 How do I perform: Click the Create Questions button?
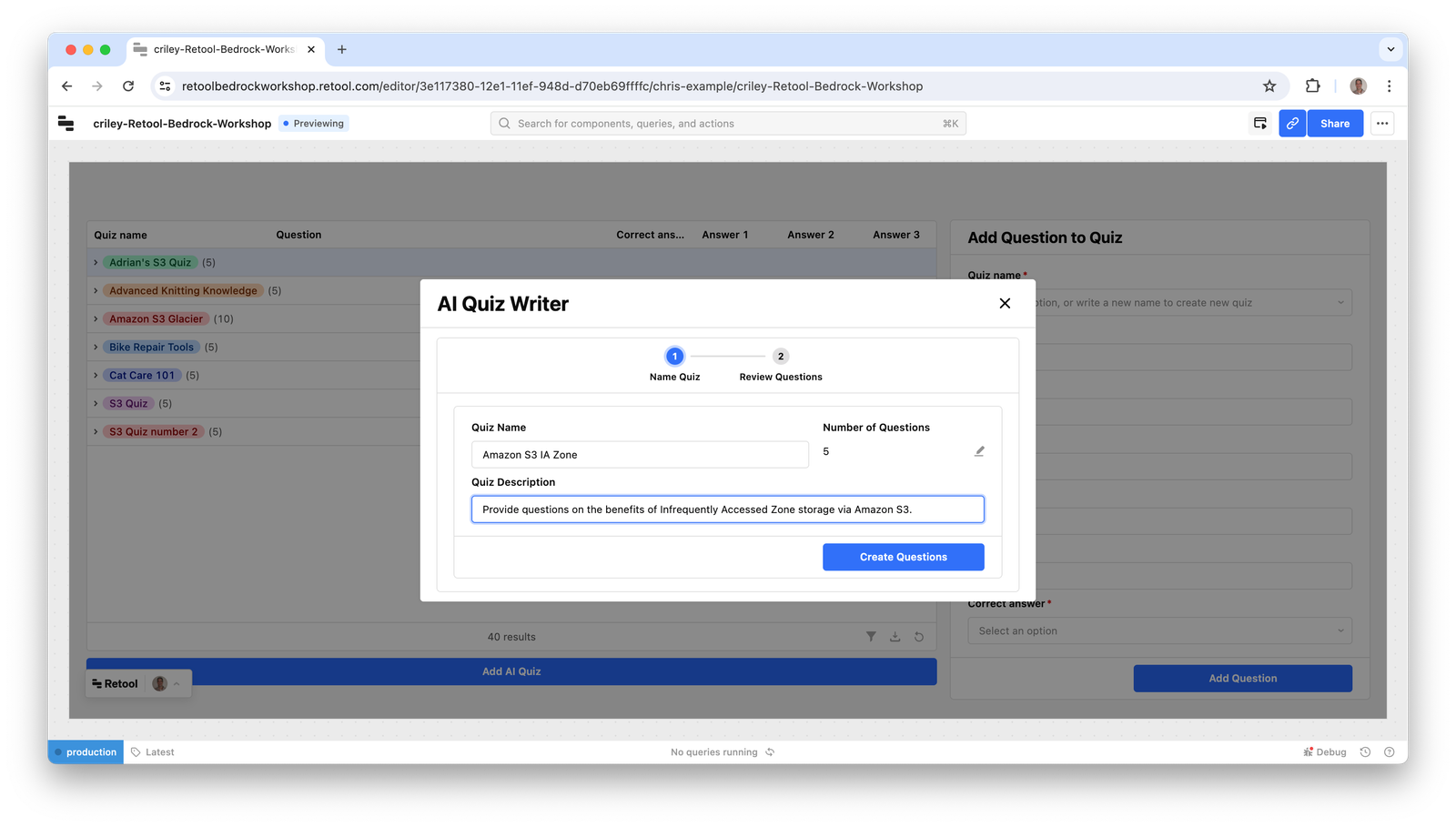point(903,557)
